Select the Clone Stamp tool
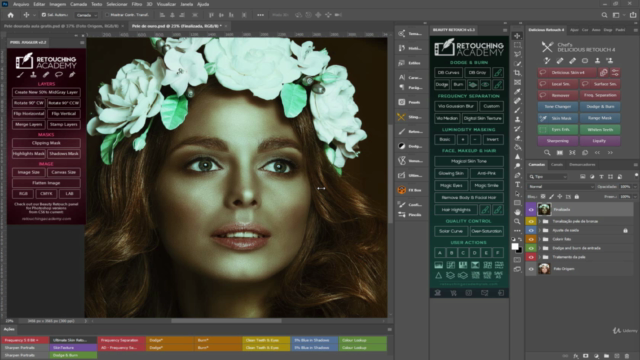The width and height of the screenshot is (640, 360). (517, 120)
